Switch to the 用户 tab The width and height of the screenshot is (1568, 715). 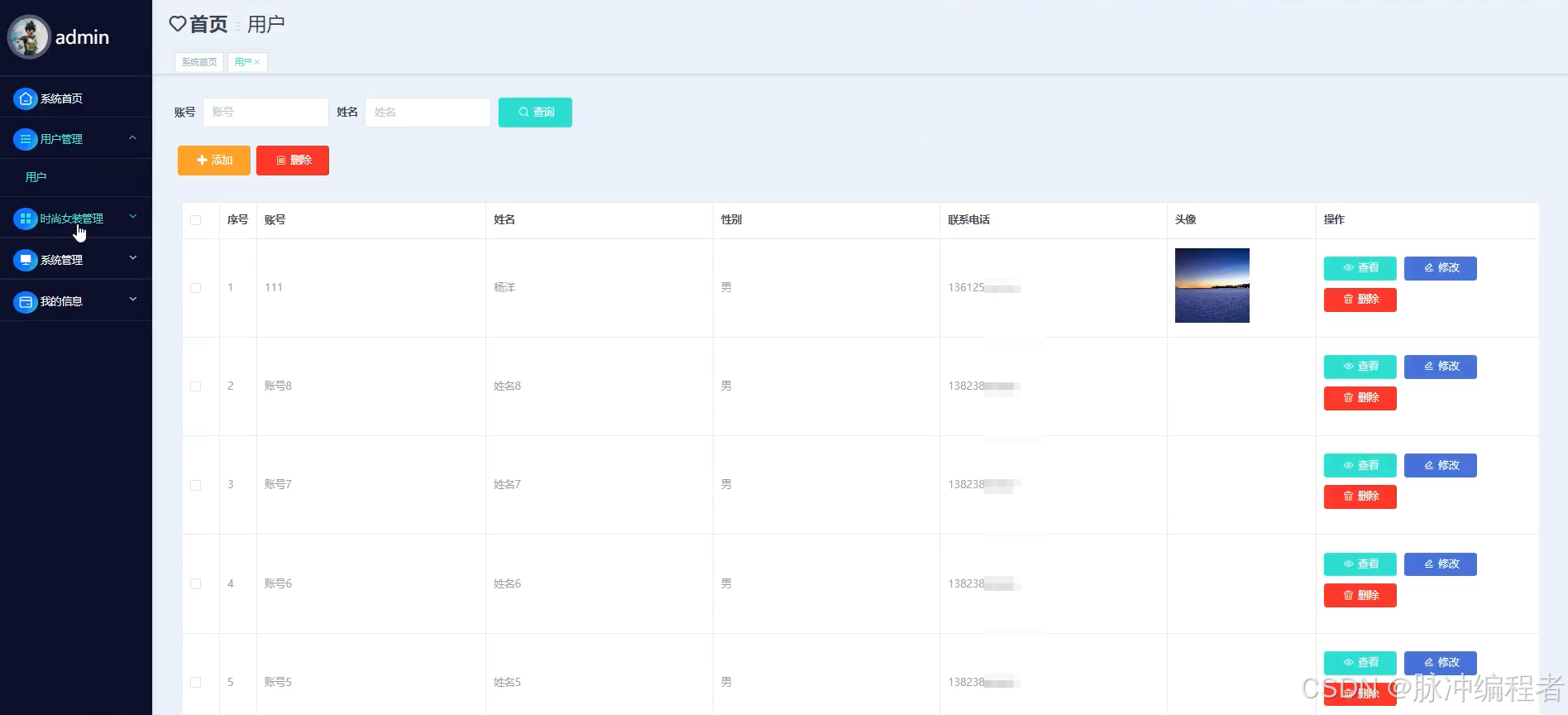247,62
